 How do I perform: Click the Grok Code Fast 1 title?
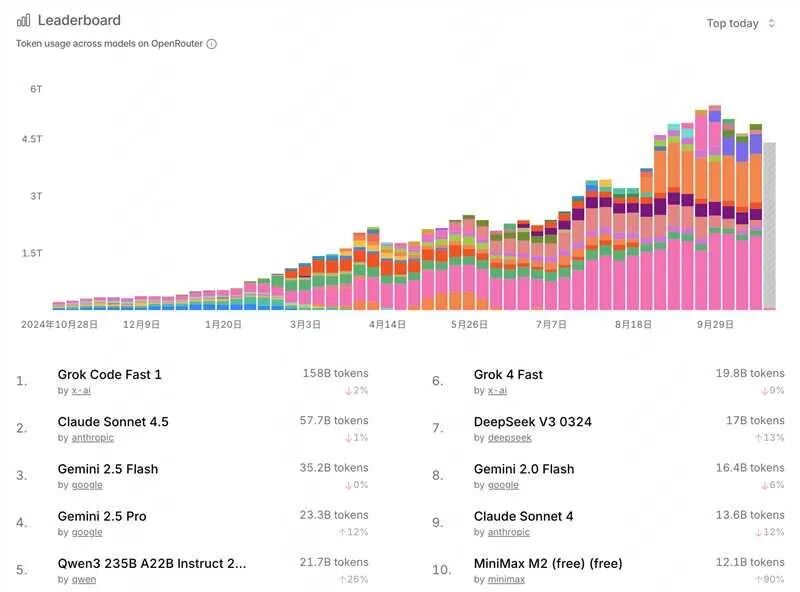[x=109, y=375]
